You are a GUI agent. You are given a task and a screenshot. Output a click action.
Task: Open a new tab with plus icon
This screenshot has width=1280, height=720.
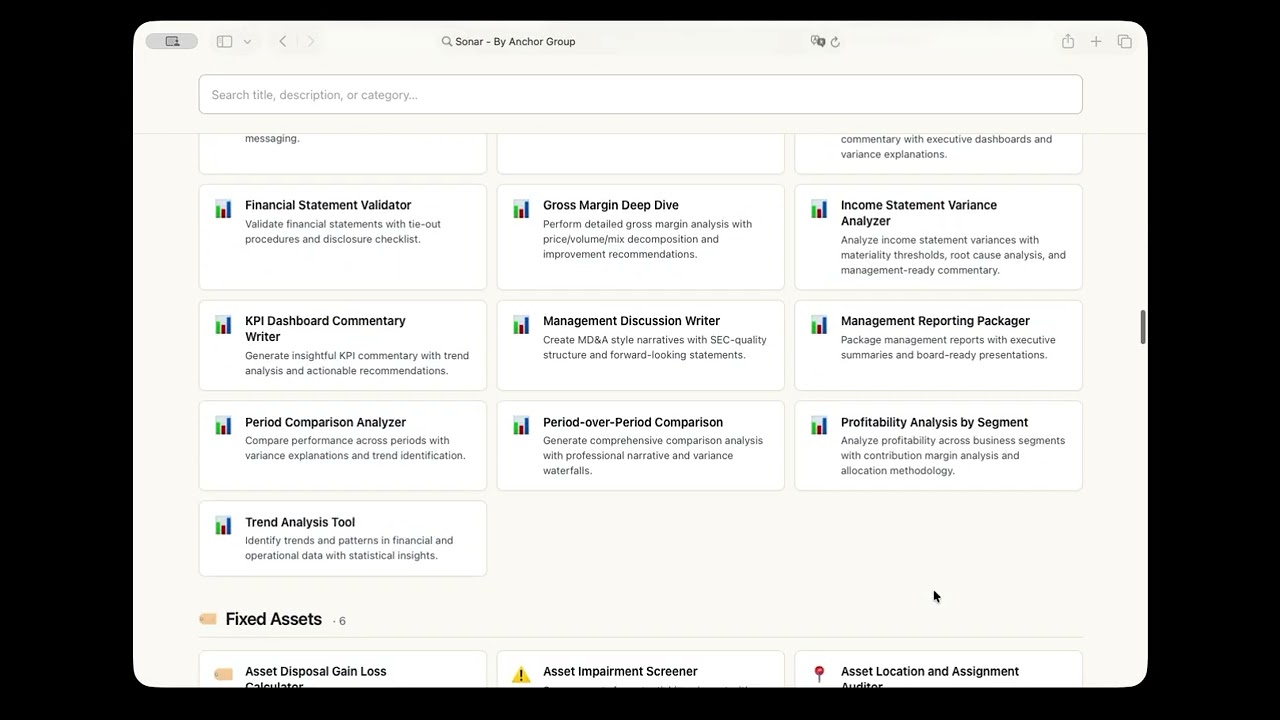[x=1096, y=41]
